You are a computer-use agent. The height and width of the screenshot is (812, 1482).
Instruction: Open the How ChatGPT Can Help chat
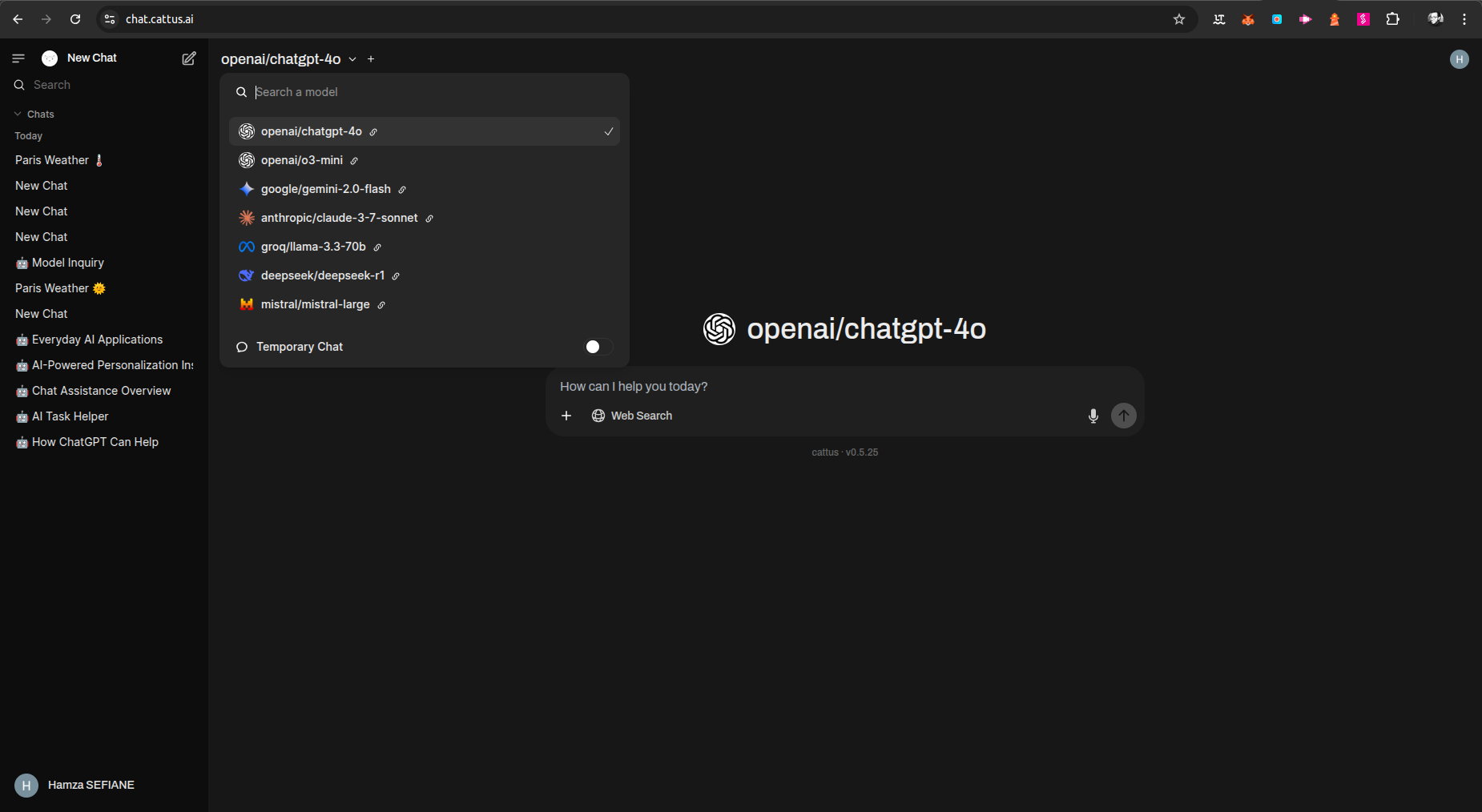click(x=104, y=442)
